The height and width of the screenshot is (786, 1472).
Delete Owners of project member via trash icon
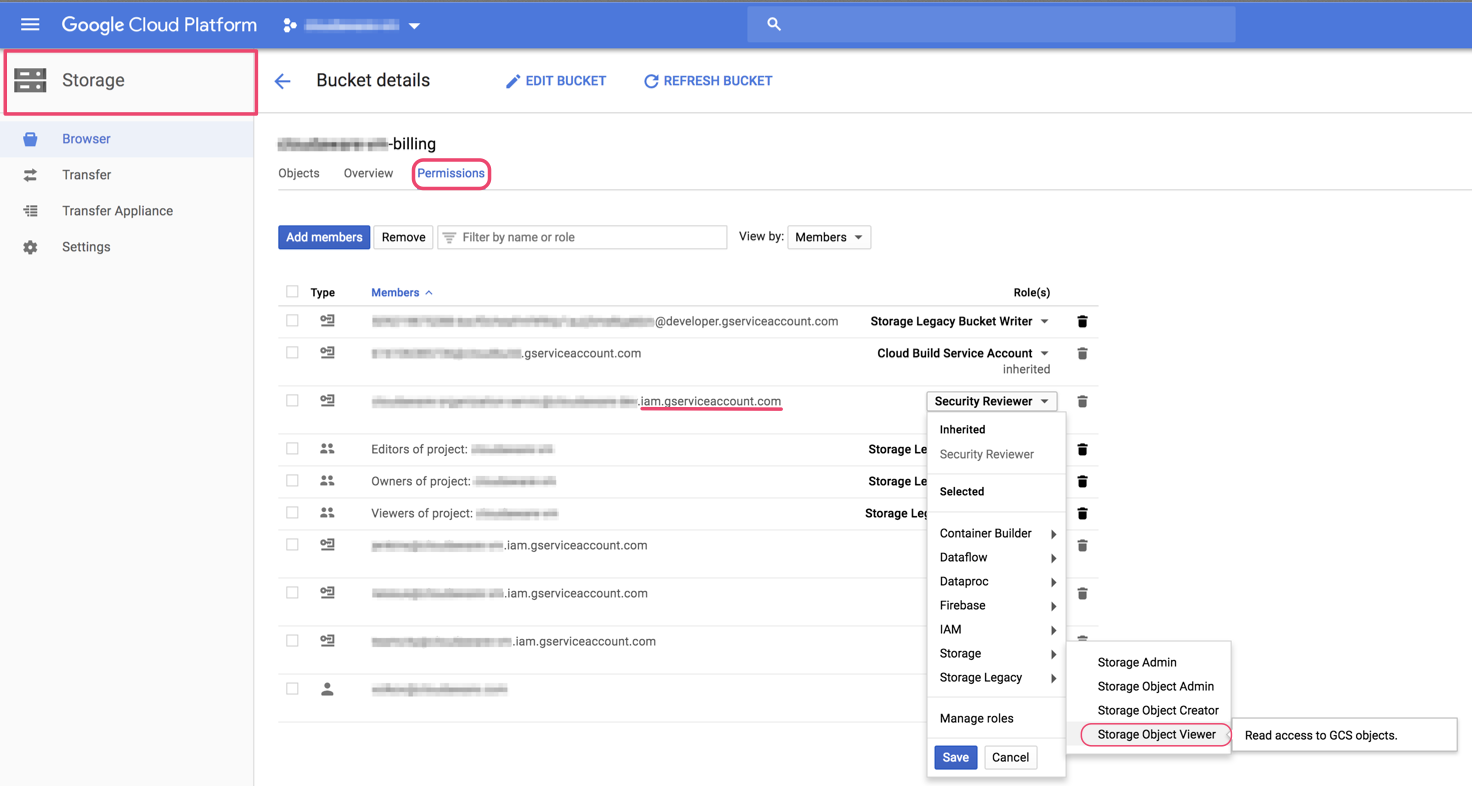coord(1082,481)
